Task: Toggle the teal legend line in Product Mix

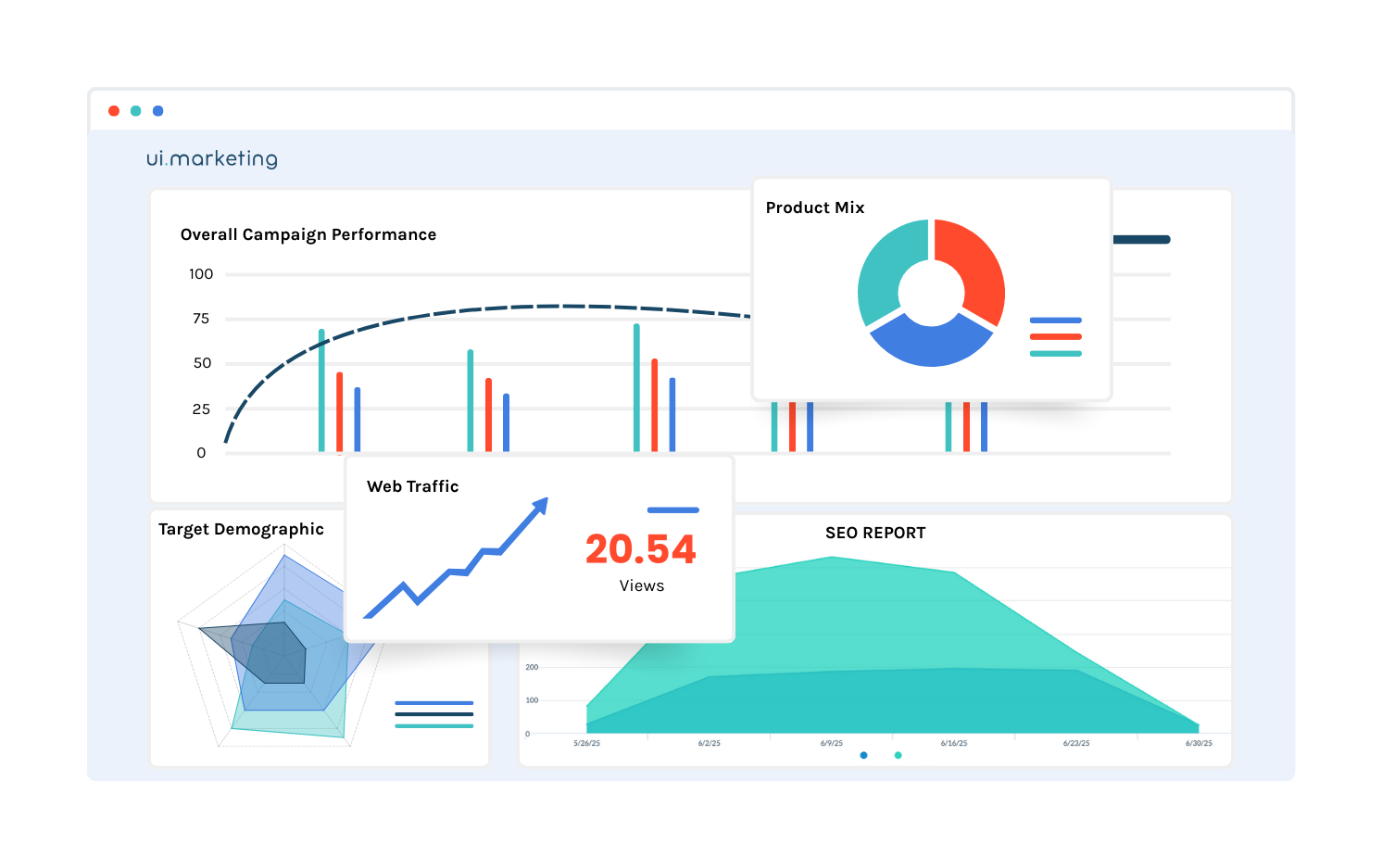Action: pyautogui.click(x=1055, y=354)
